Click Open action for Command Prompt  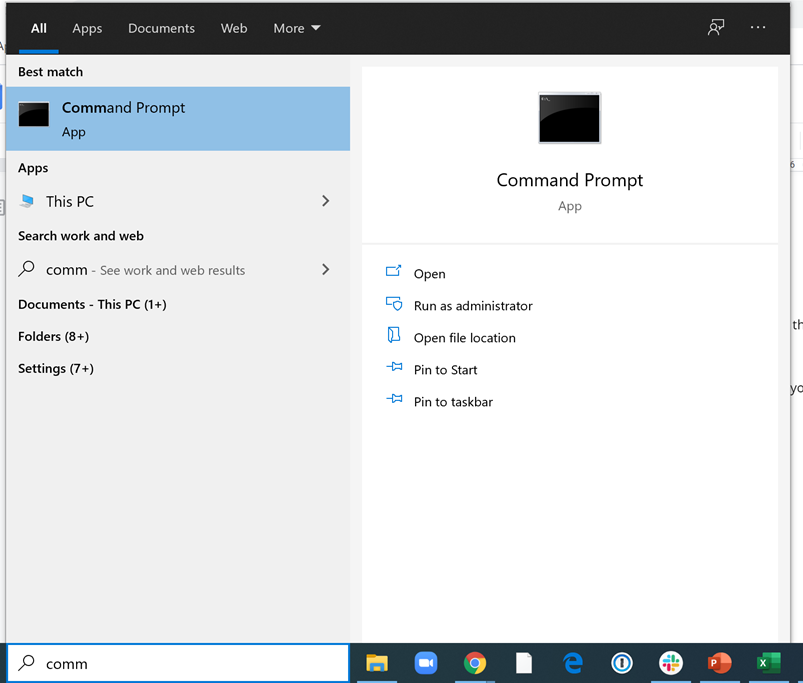(430, 274)
